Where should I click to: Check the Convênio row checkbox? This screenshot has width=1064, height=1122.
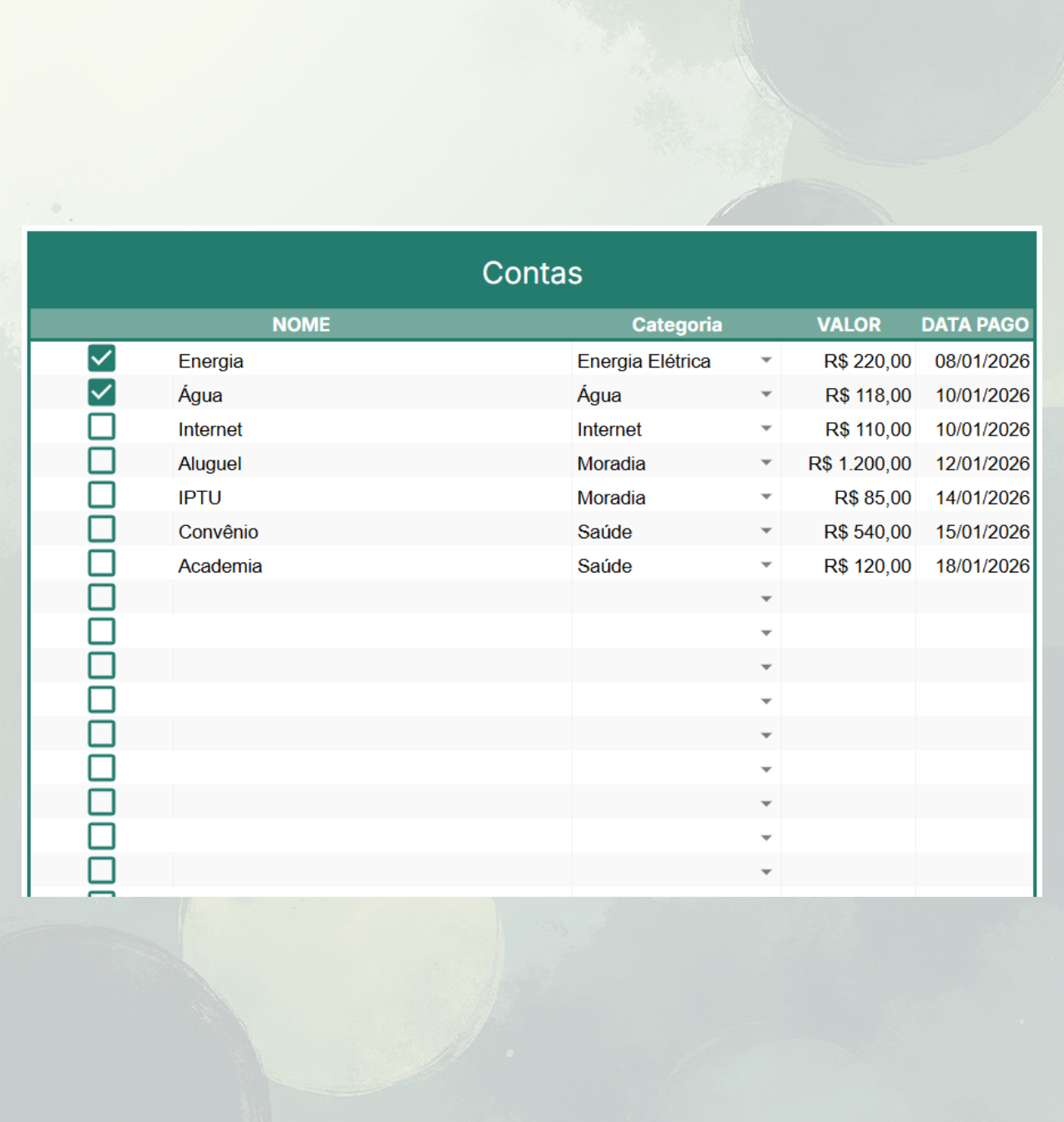coord(101,529)
